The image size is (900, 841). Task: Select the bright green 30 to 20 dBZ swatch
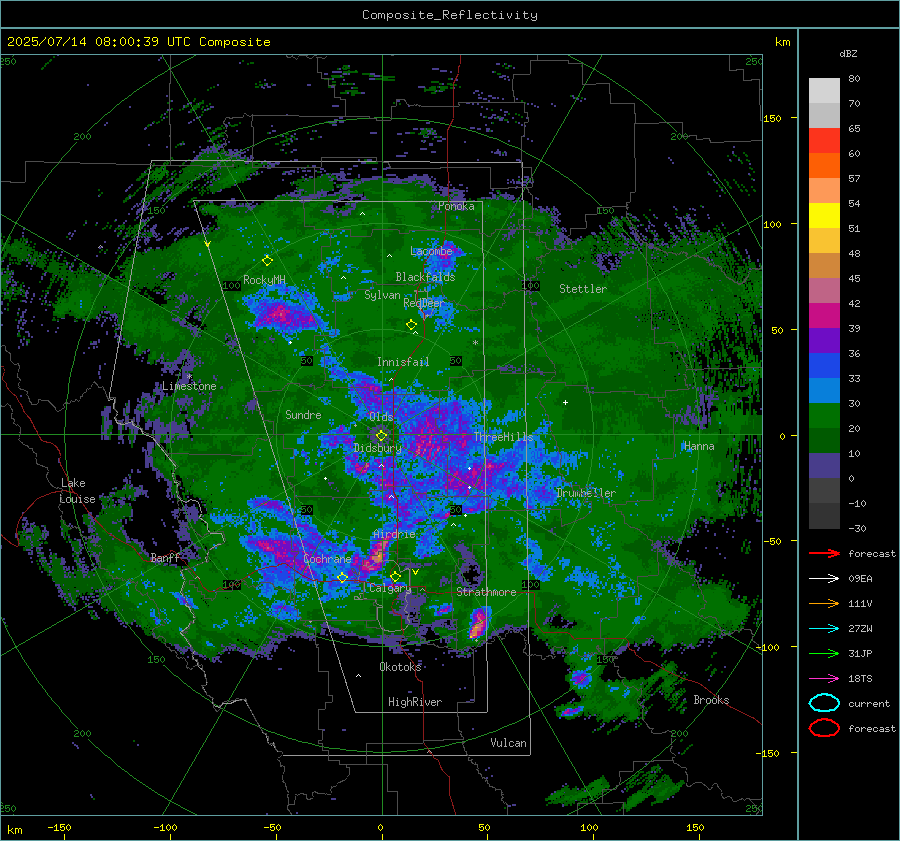click(824, 416)
